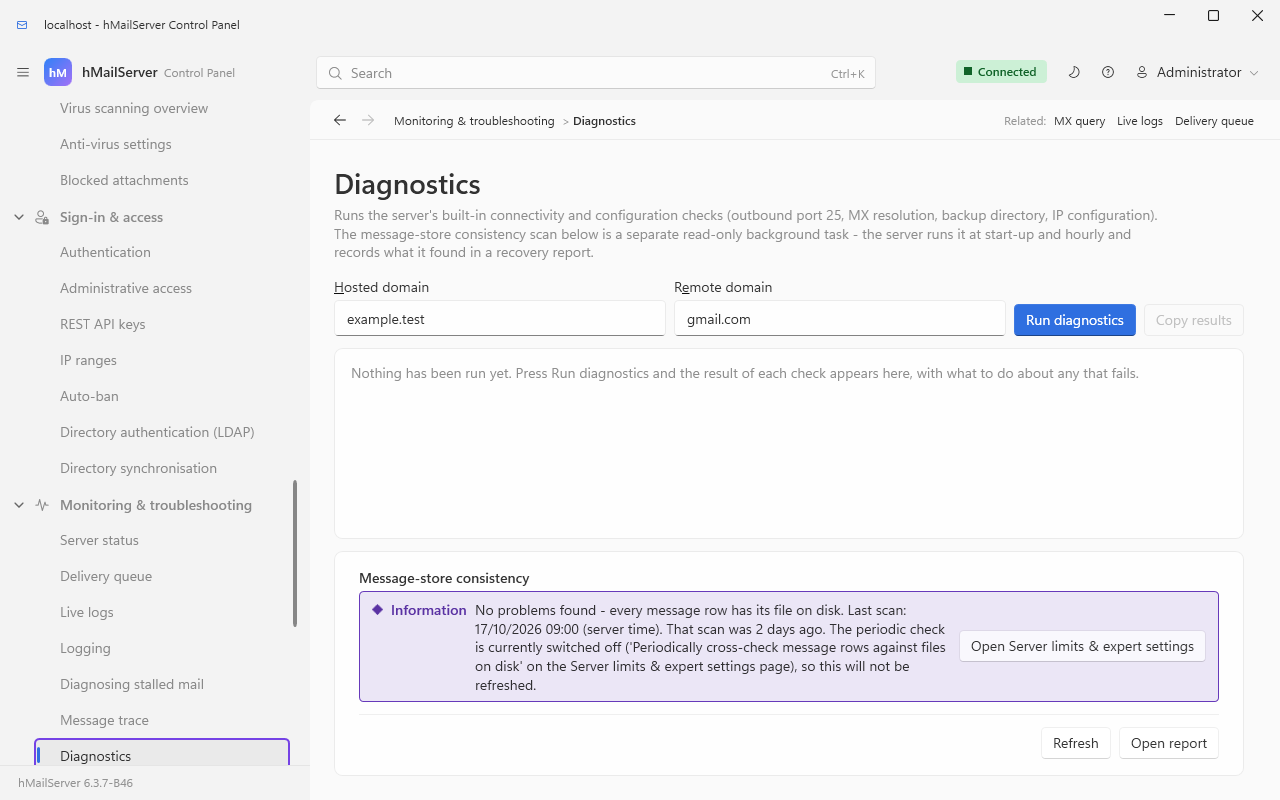The image size is (1280, 800).
Task: Focus the Remote domain field
Action: pos(840,319)
